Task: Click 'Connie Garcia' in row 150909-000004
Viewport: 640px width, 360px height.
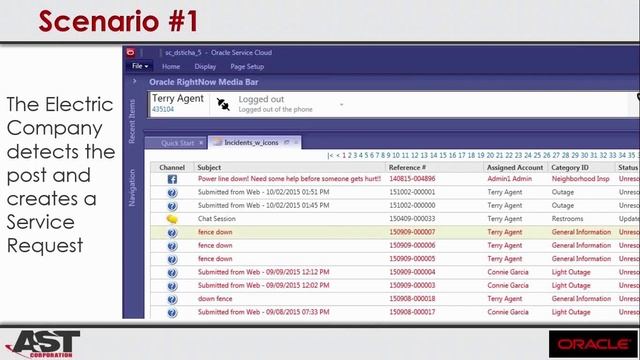Action: [508, 272]
